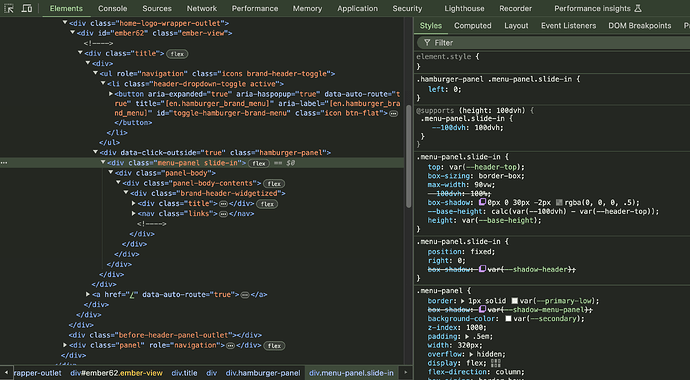Click the ellipsis badge in the a href row

pyautogui.click(x=245, y=295)
